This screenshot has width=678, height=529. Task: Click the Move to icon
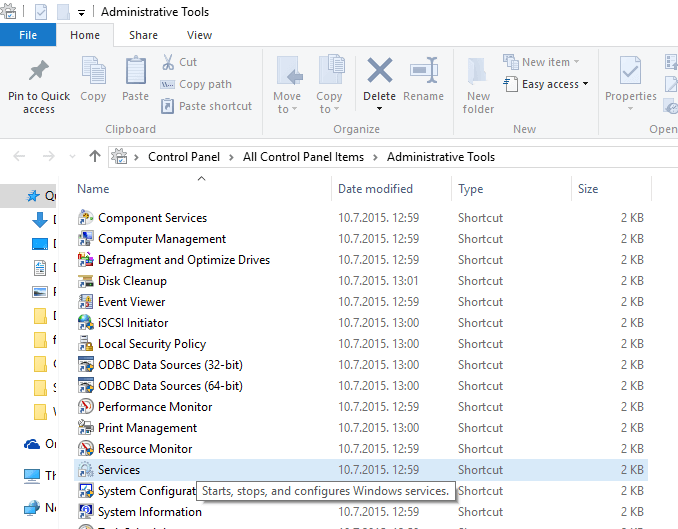coord(288,70)
